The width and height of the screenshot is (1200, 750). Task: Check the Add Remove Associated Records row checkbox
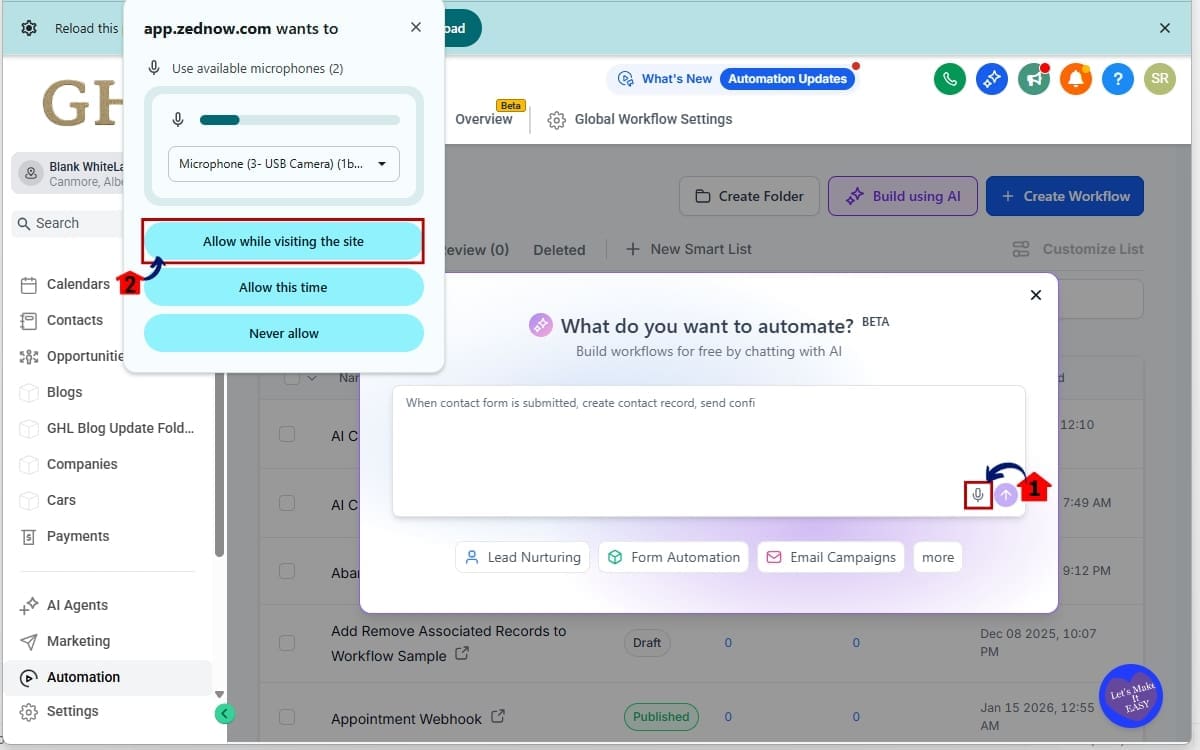287,644
